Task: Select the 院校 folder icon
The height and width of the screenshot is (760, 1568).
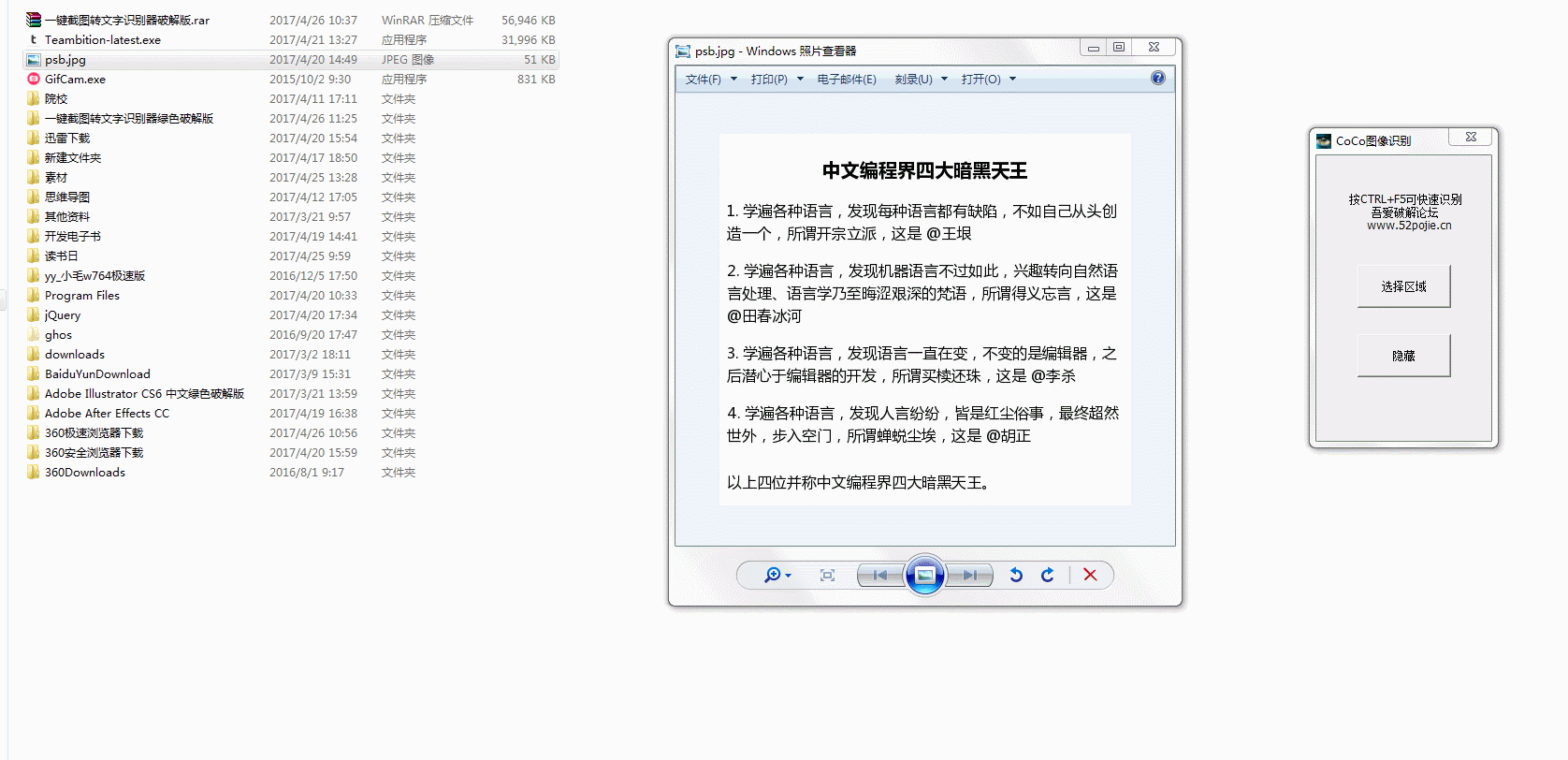Action: pos(34,98)
